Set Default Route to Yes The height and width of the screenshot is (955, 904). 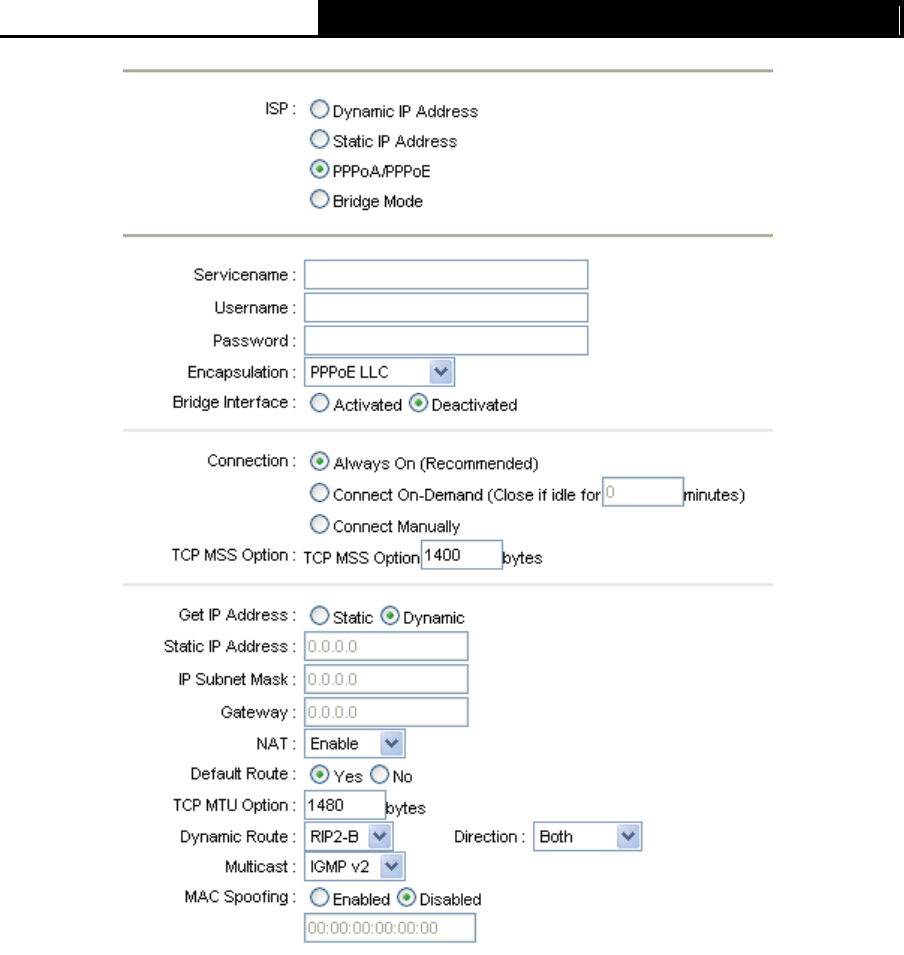click(319, 774)
